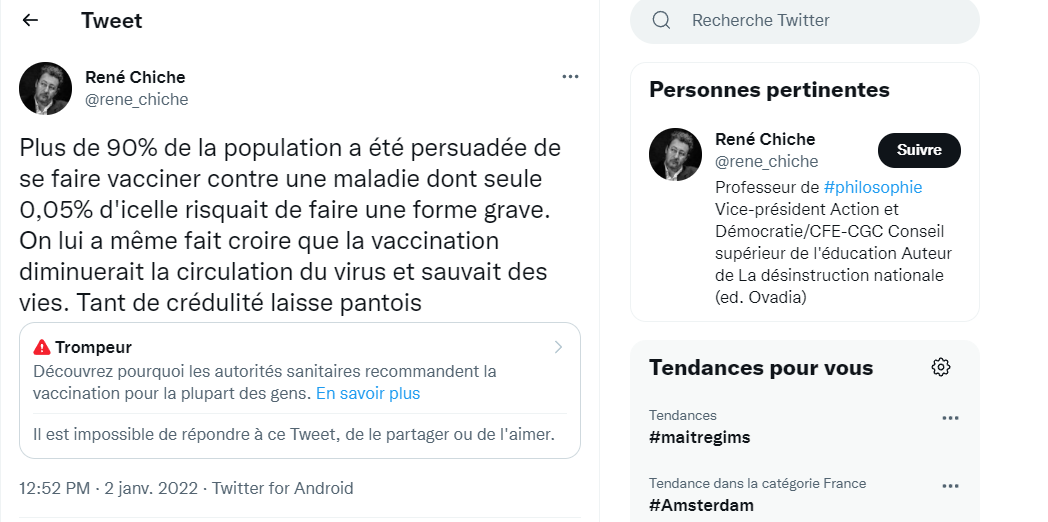Viewport: 1048px width, 522px height.
Task: Expand the Trompeur notice chevron
Action: [559, 347]
